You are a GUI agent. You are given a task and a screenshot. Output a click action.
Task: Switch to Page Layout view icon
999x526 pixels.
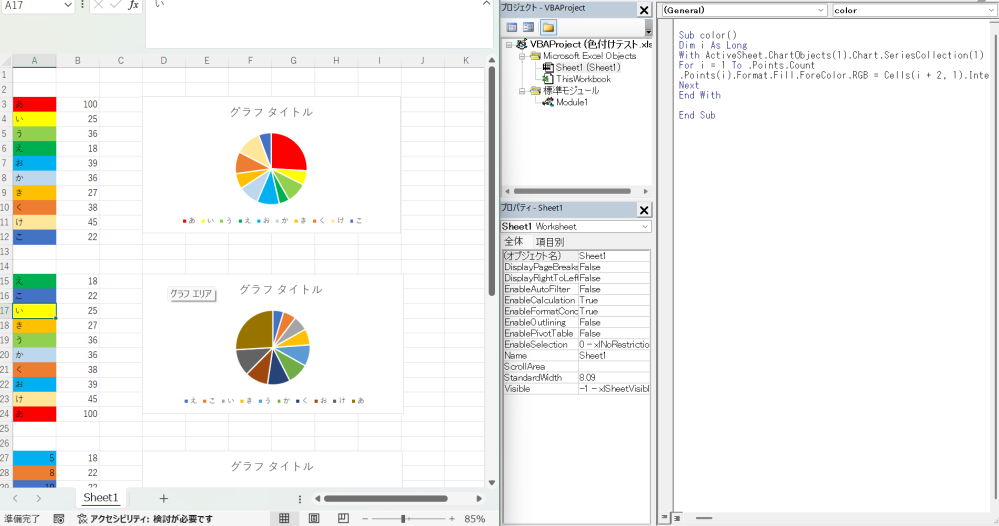click(314, 518)
